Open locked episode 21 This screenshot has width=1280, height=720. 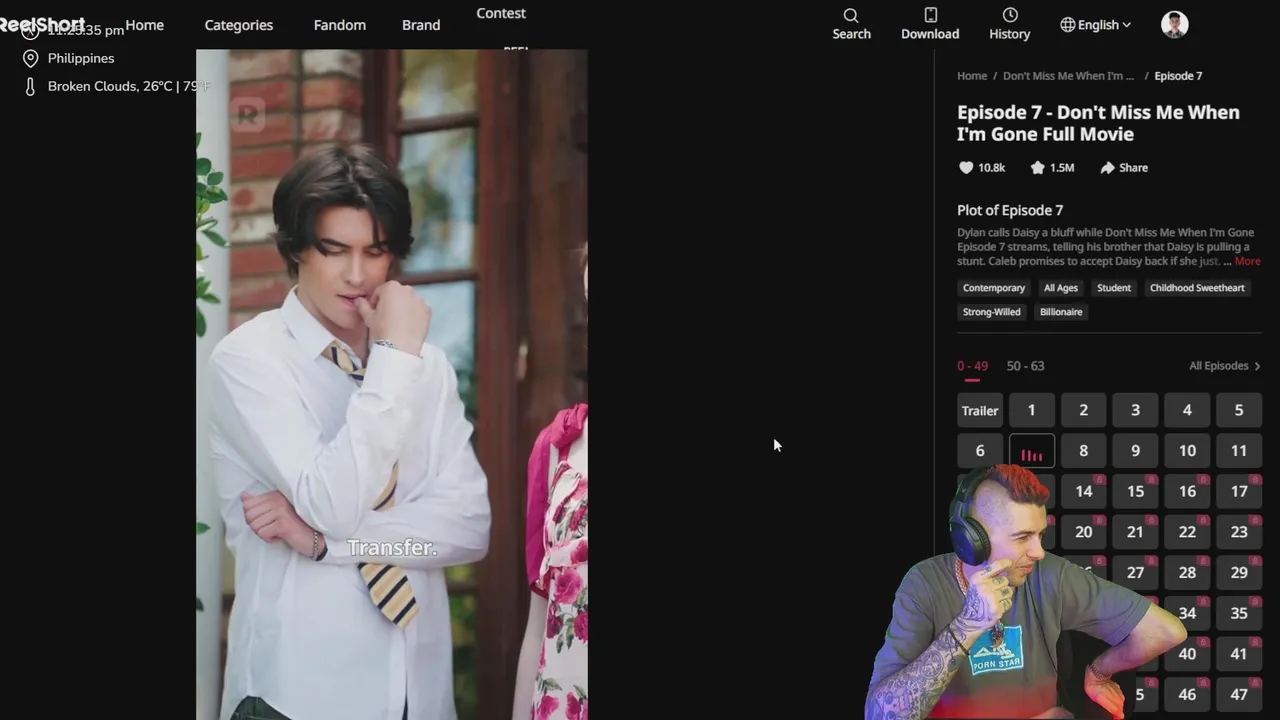point(1135,532)
